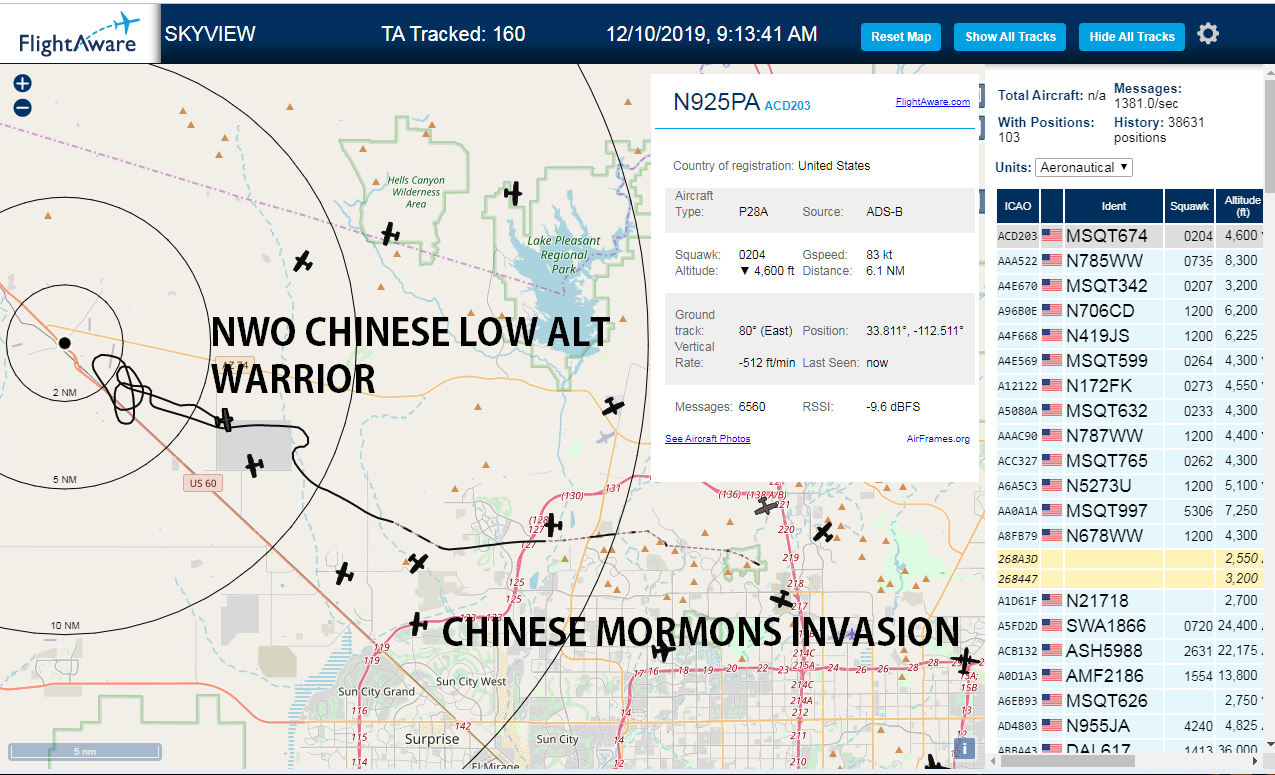Click the Lake Pleasant Regional Park label
The image size is (1275, 775).
click(564, 255)
